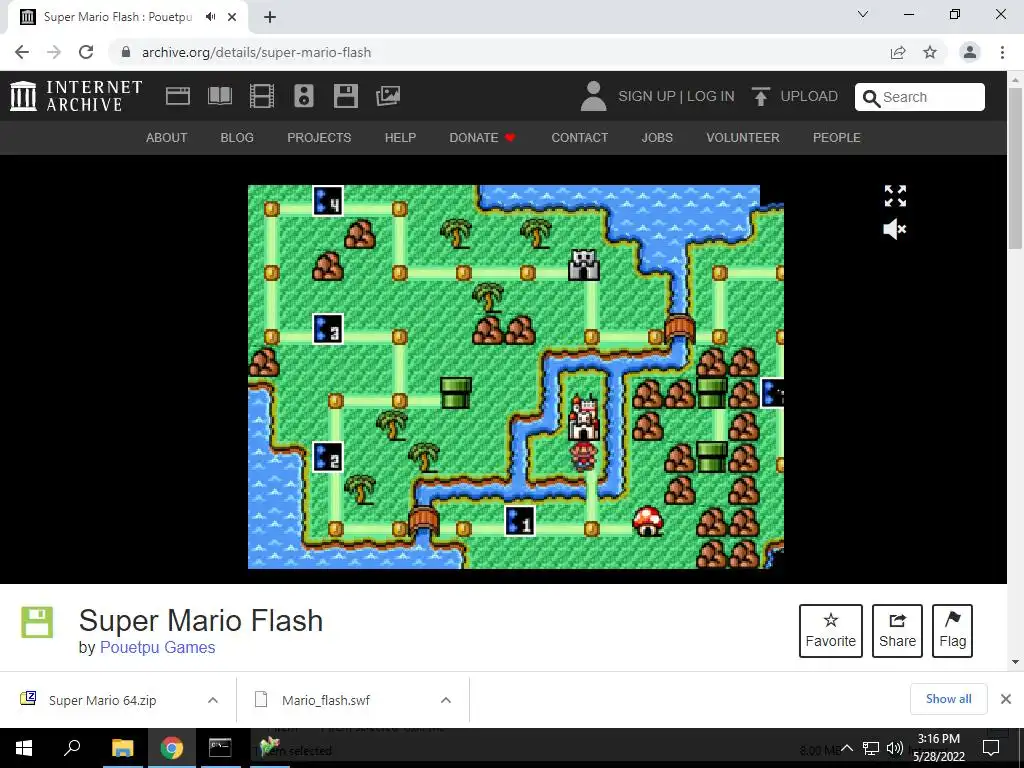Click the Flag button

click(x=952, y=631)
